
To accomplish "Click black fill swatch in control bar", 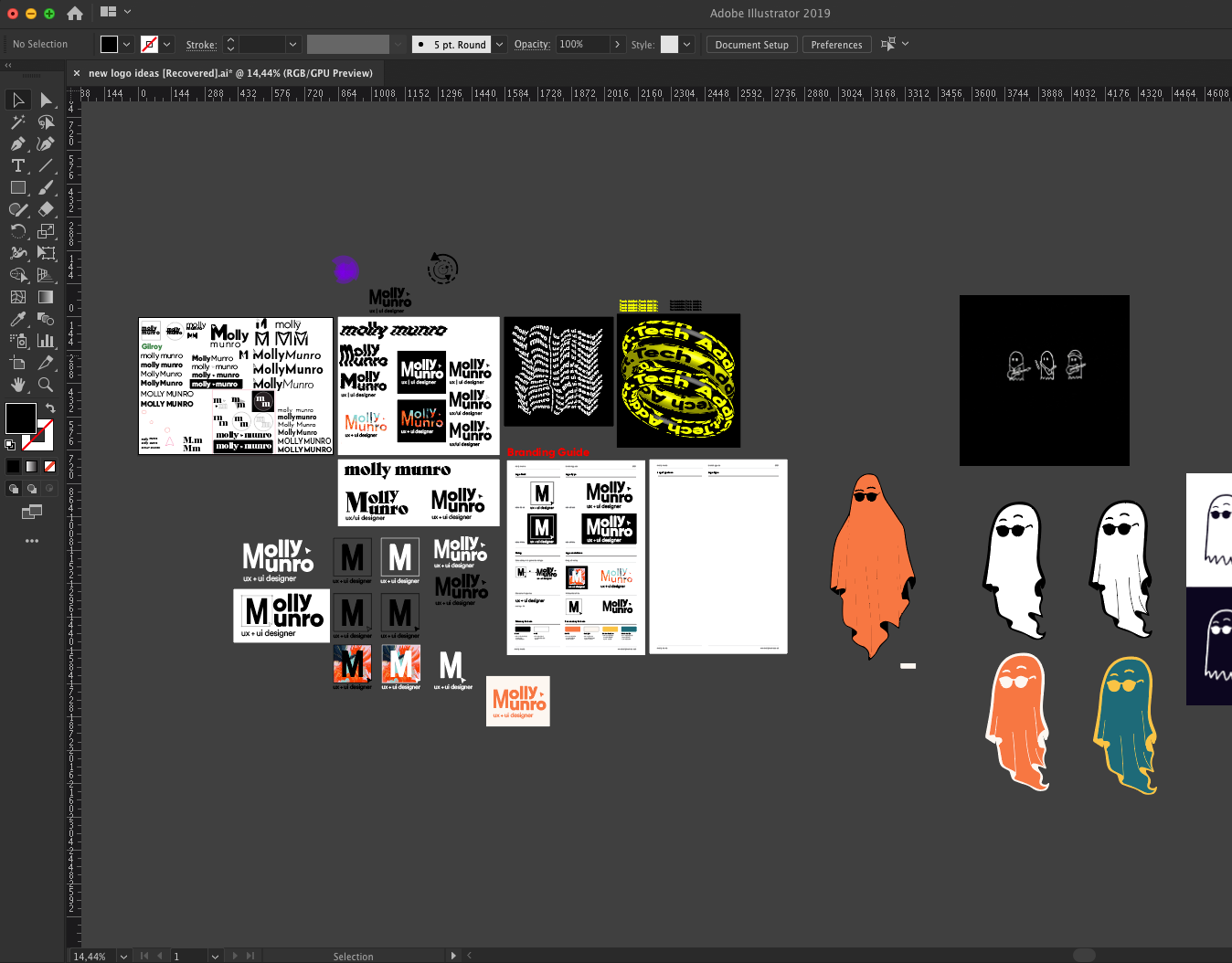I will click(x=109, y=44).
